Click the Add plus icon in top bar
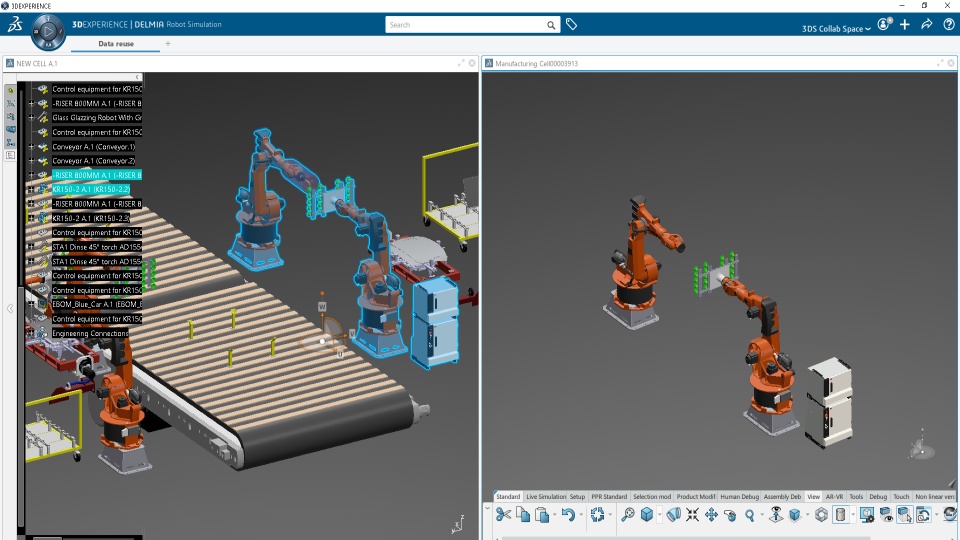960x540 pixels. pos(905,24)
